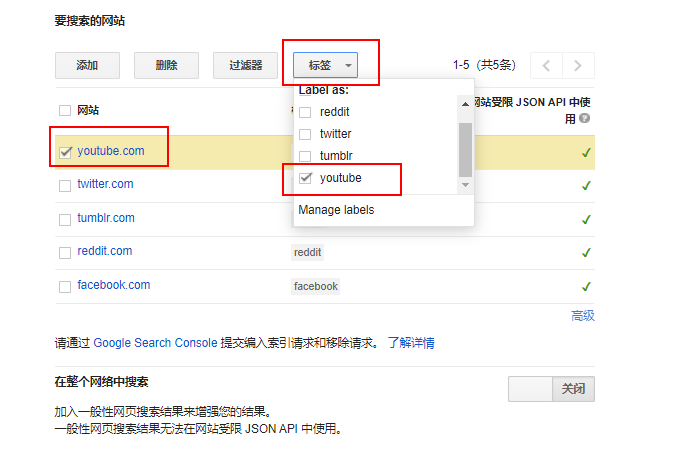Open the 过滤器 (Filter) button
This screenshot has width=698, height=453.
coord(245,65)
